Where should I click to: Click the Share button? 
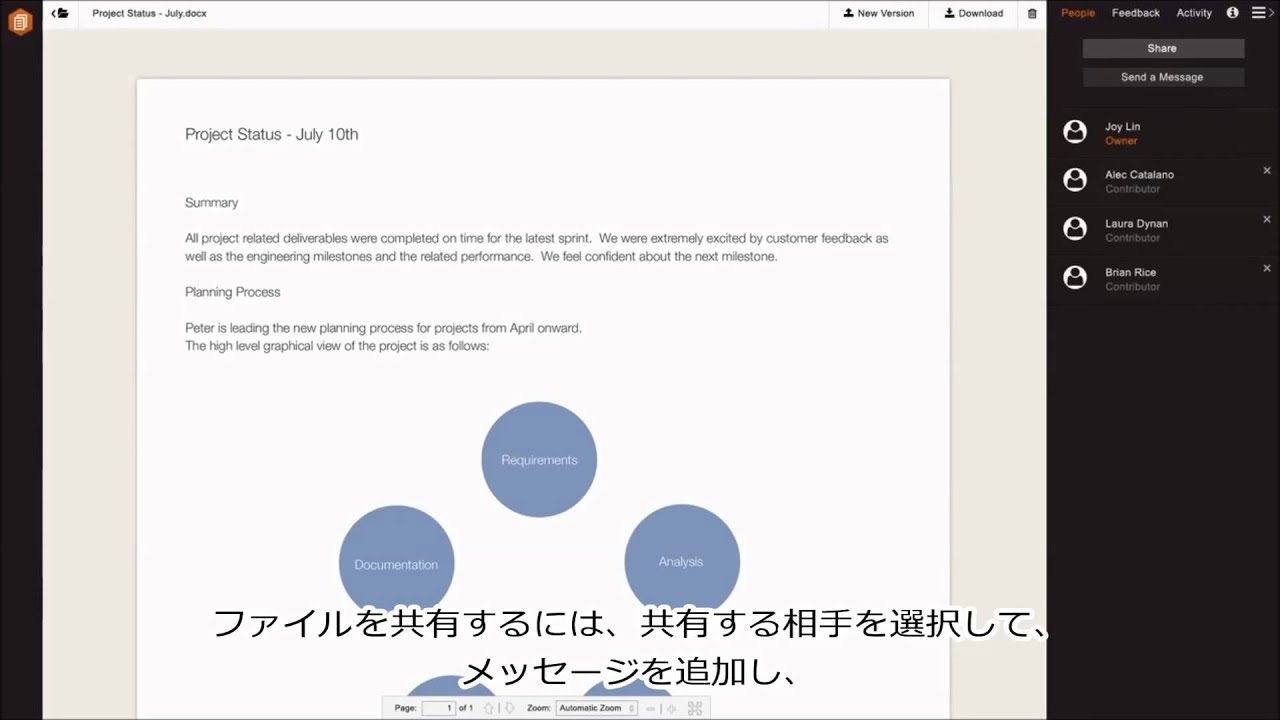(1163, 48)
